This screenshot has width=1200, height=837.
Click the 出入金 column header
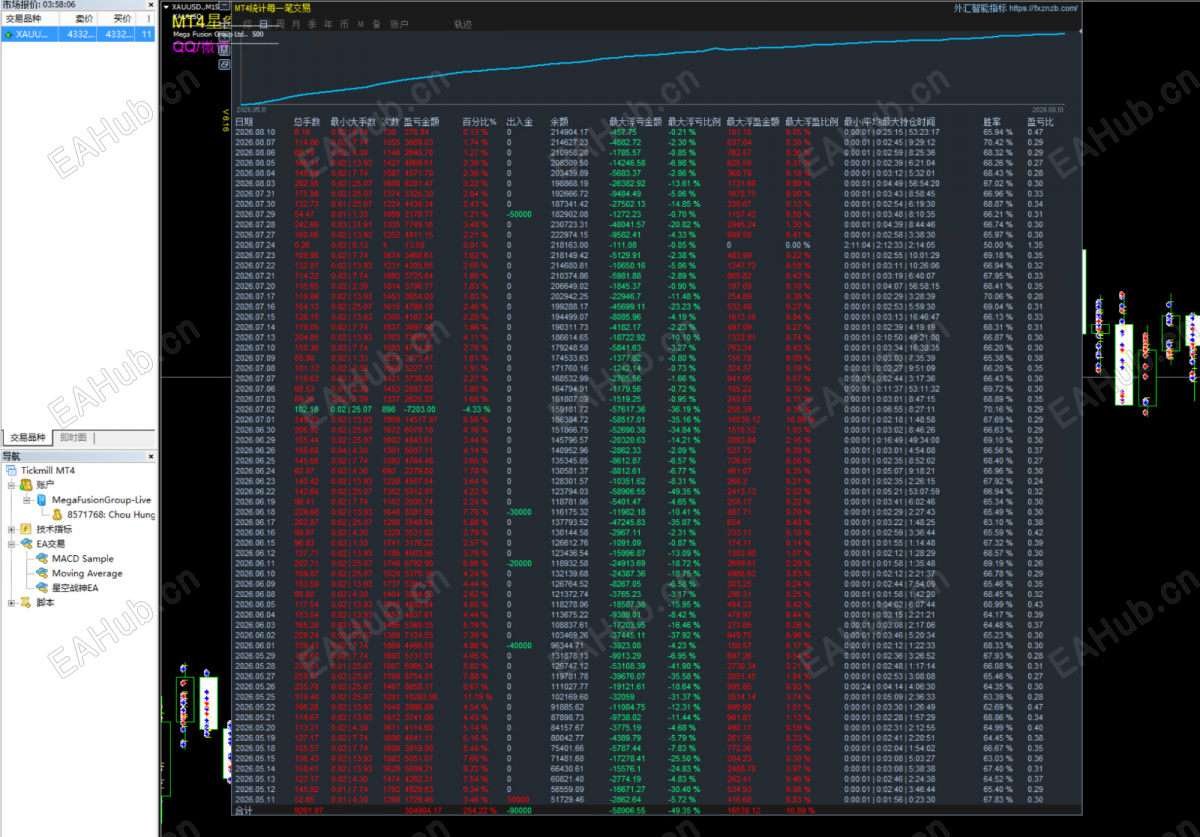(520, 121)
